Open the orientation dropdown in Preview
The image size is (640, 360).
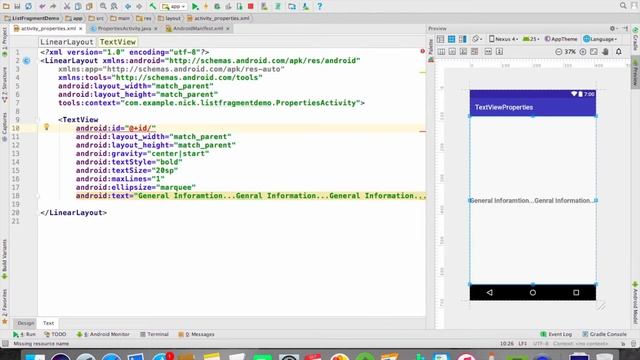(477, 39)
